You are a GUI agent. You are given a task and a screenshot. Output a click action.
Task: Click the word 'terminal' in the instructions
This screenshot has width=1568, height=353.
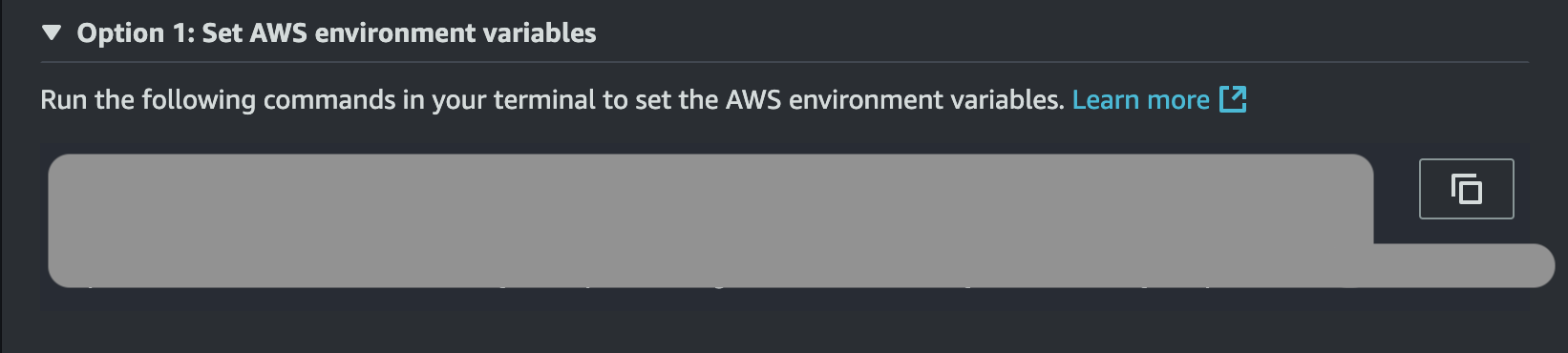[x=543, y=100]
